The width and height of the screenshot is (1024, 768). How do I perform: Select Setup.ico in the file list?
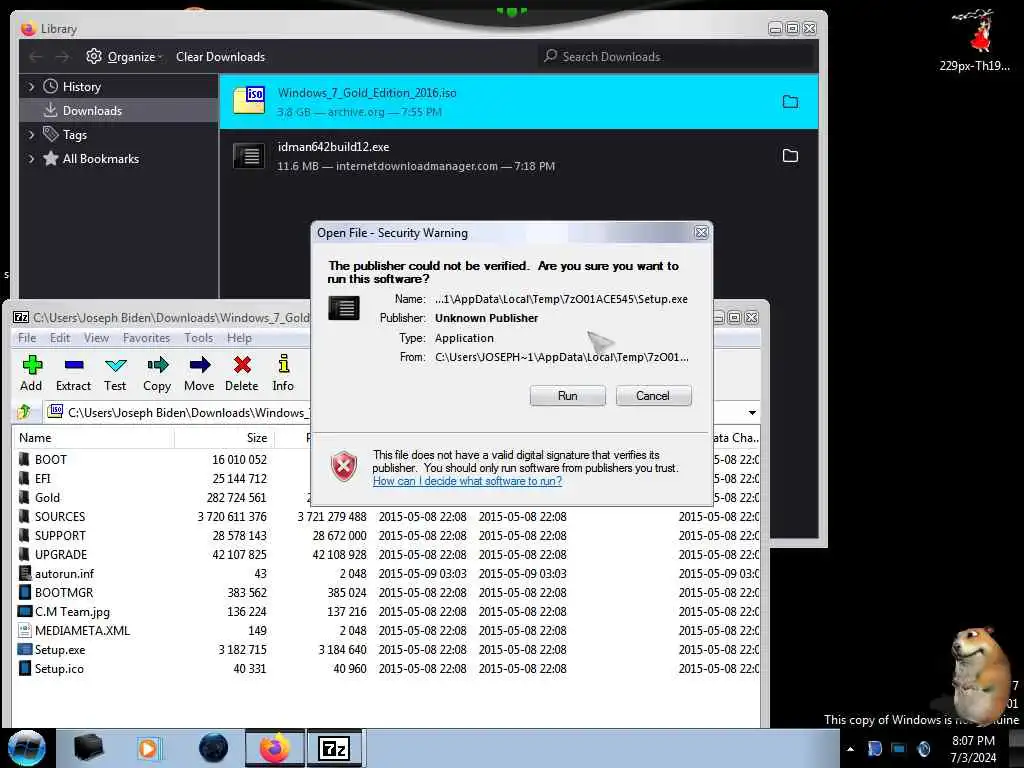(387, 668)
